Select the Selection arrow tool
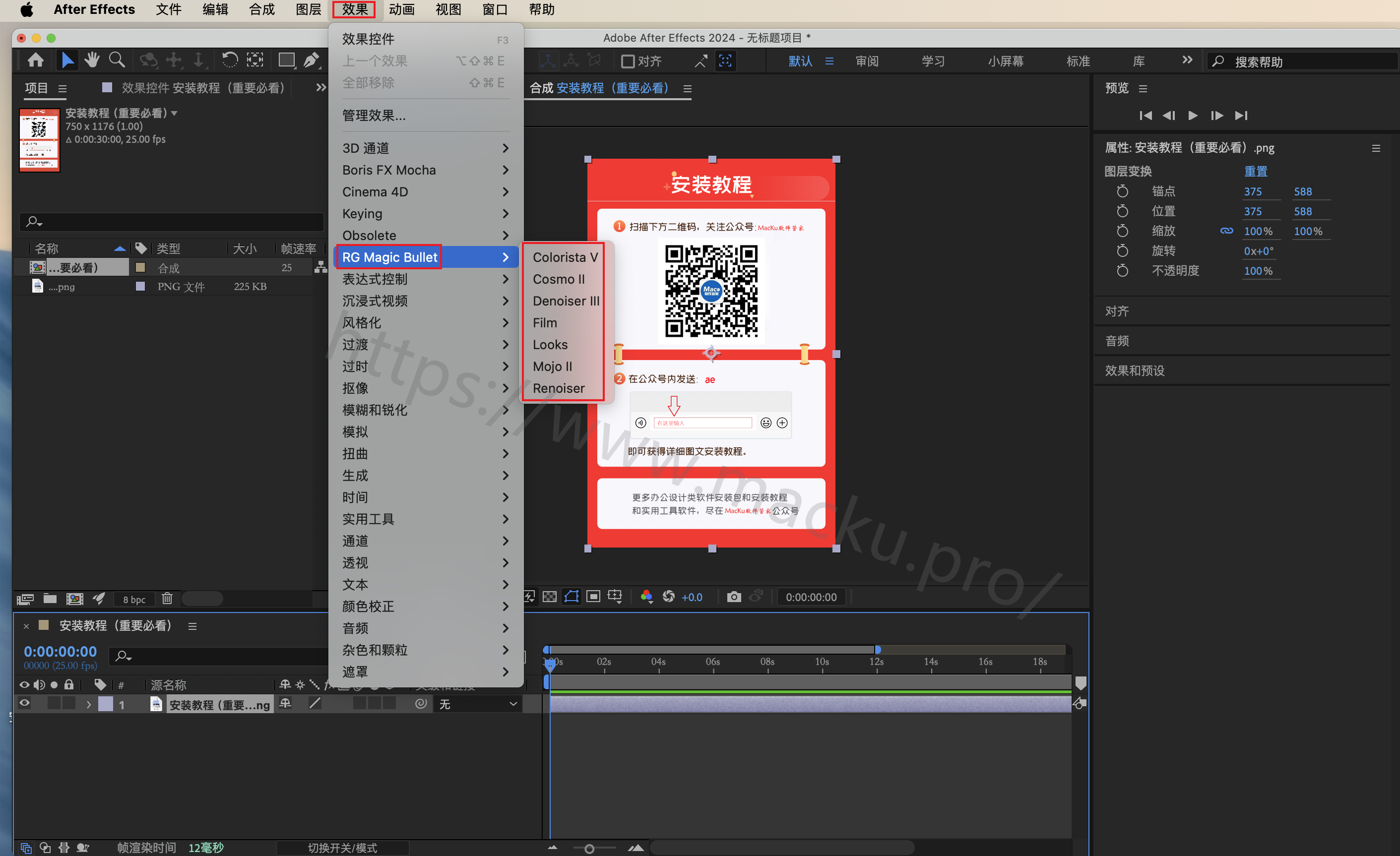Viewport: 1400px width, 856px height. click(x=67, y=60)
